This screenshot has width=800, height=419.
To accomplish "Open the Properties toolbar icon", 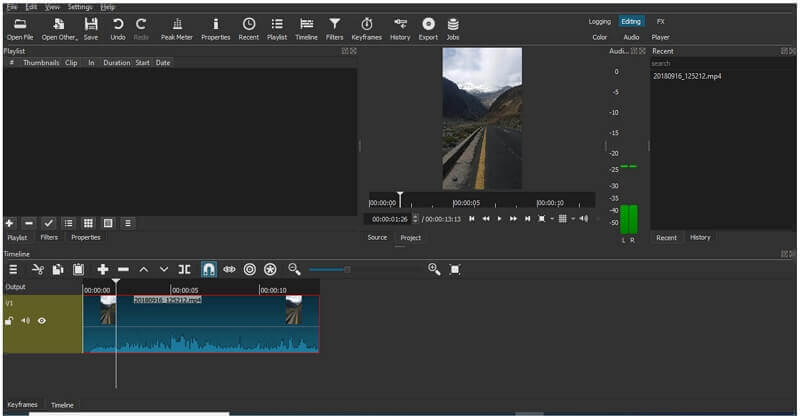I will (215, 29).
